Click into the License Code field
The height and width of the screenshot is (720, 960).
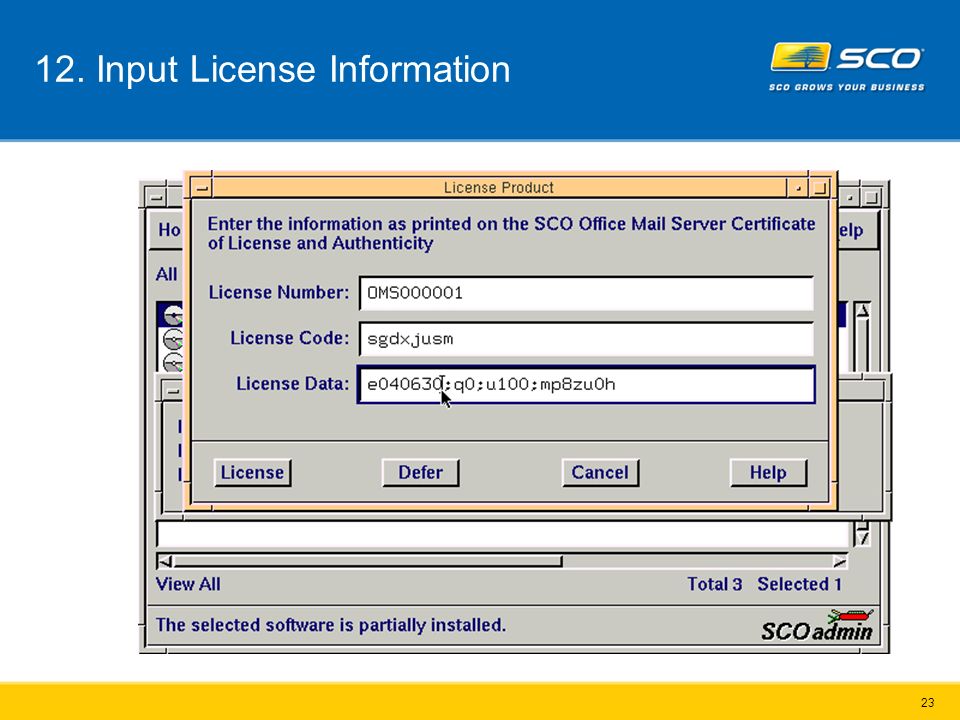(x=587, y=339)
